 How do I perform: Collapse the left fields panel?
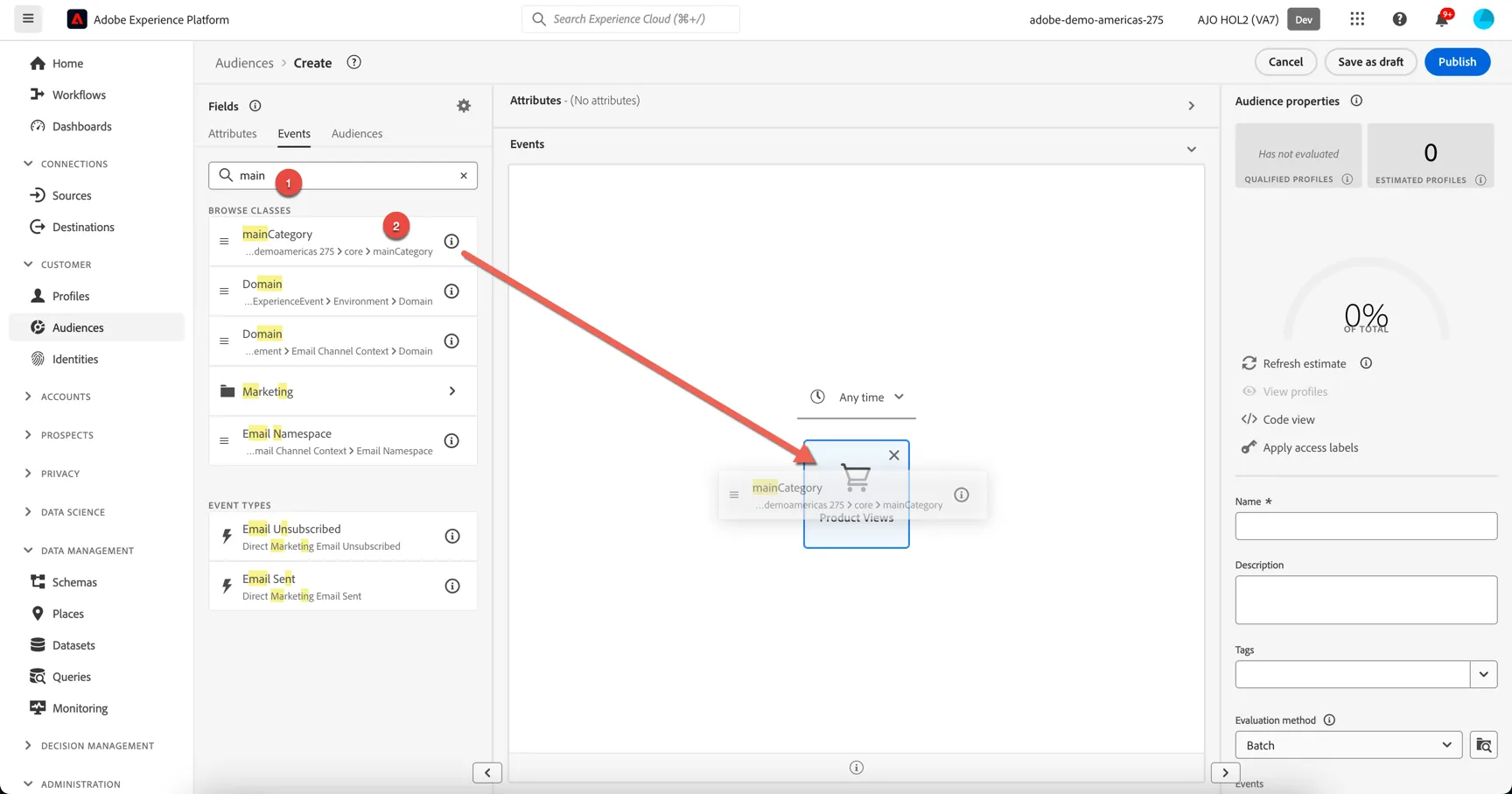click(x=487, y=773)
